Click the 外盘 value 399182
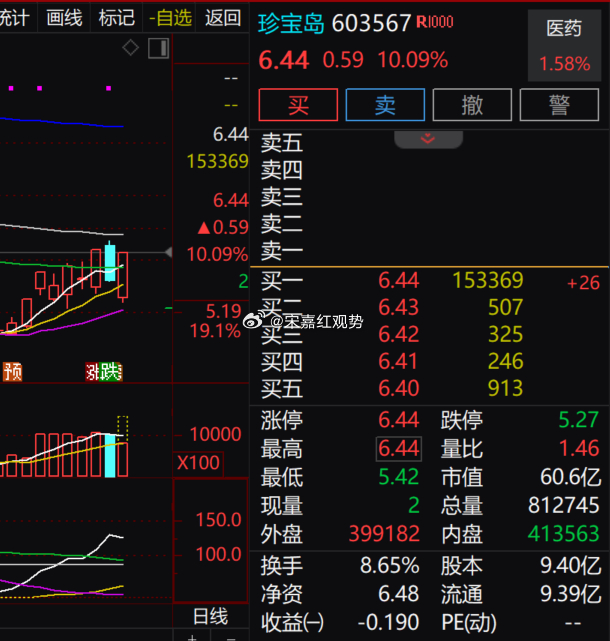This screenshot has height=641, width=610. [x=384, y=533]
